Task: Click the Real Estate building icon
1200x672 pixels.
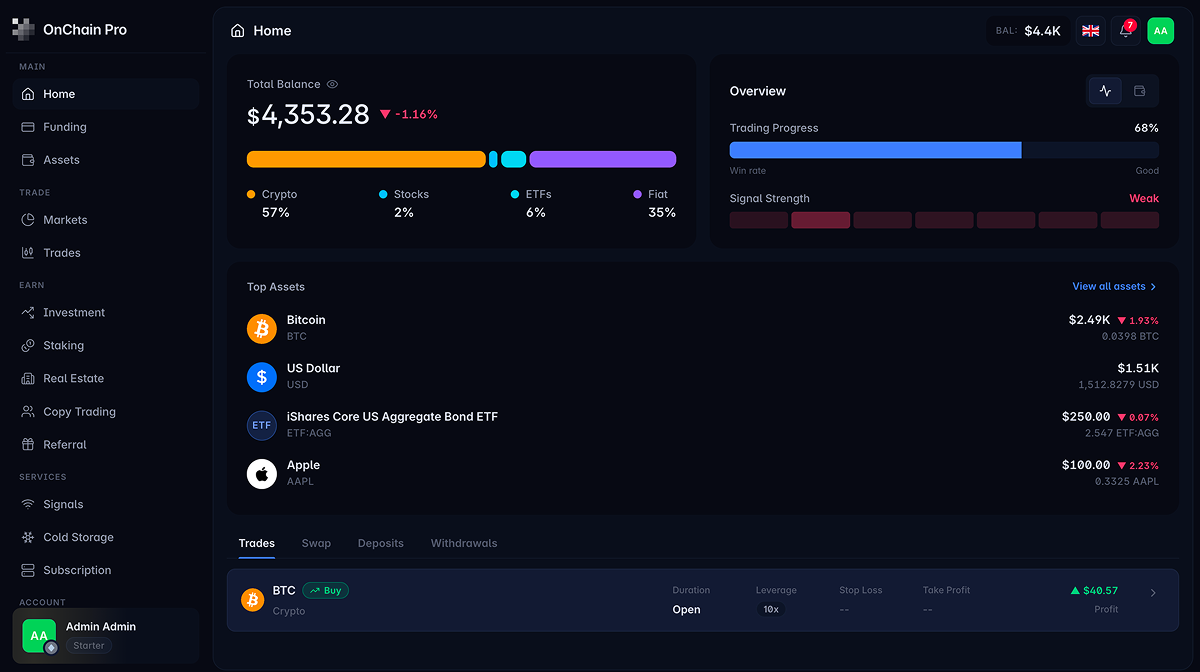Action: pyautogui.click(x=27, y=379)
